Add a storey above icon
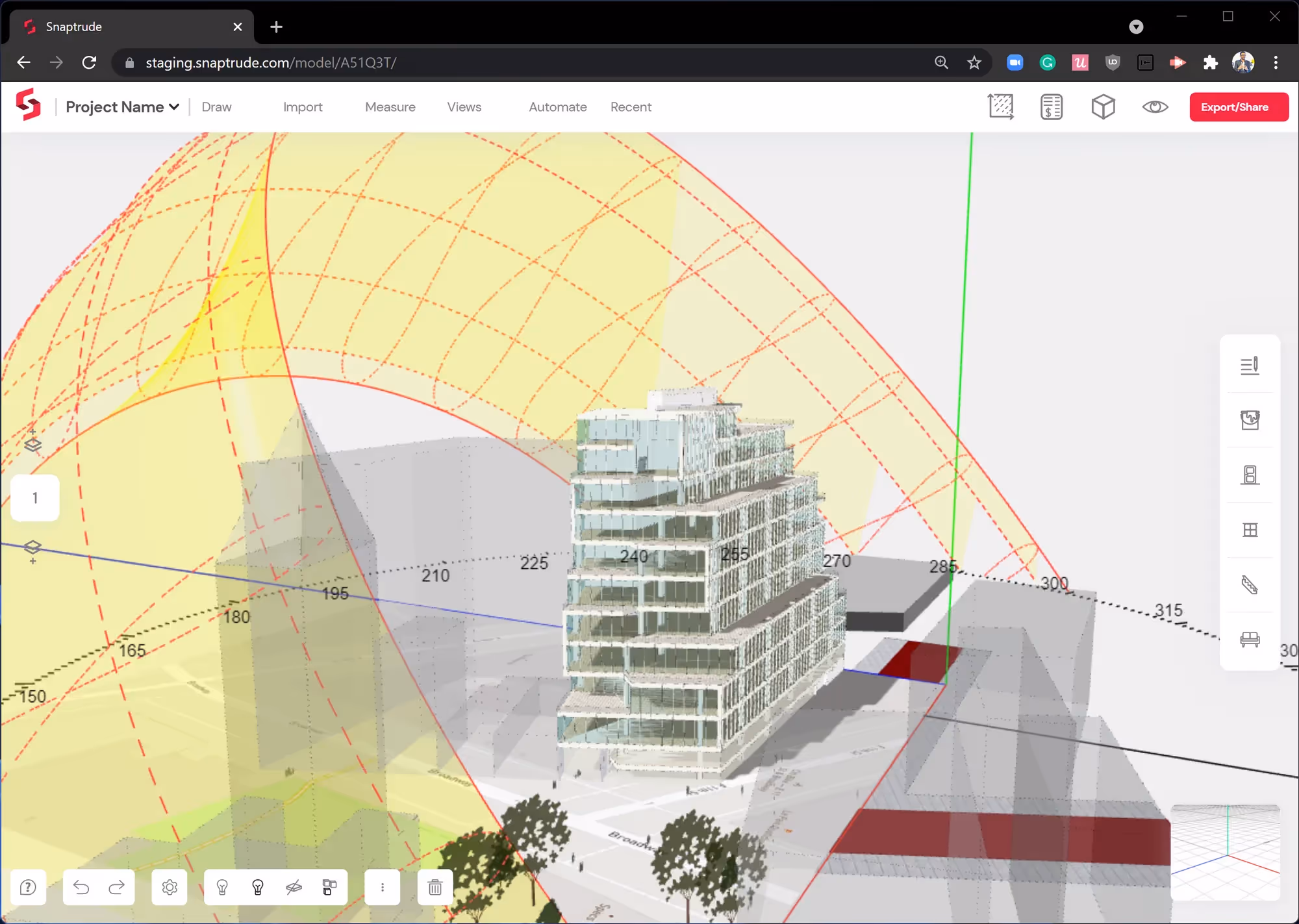 pos(32,441)
